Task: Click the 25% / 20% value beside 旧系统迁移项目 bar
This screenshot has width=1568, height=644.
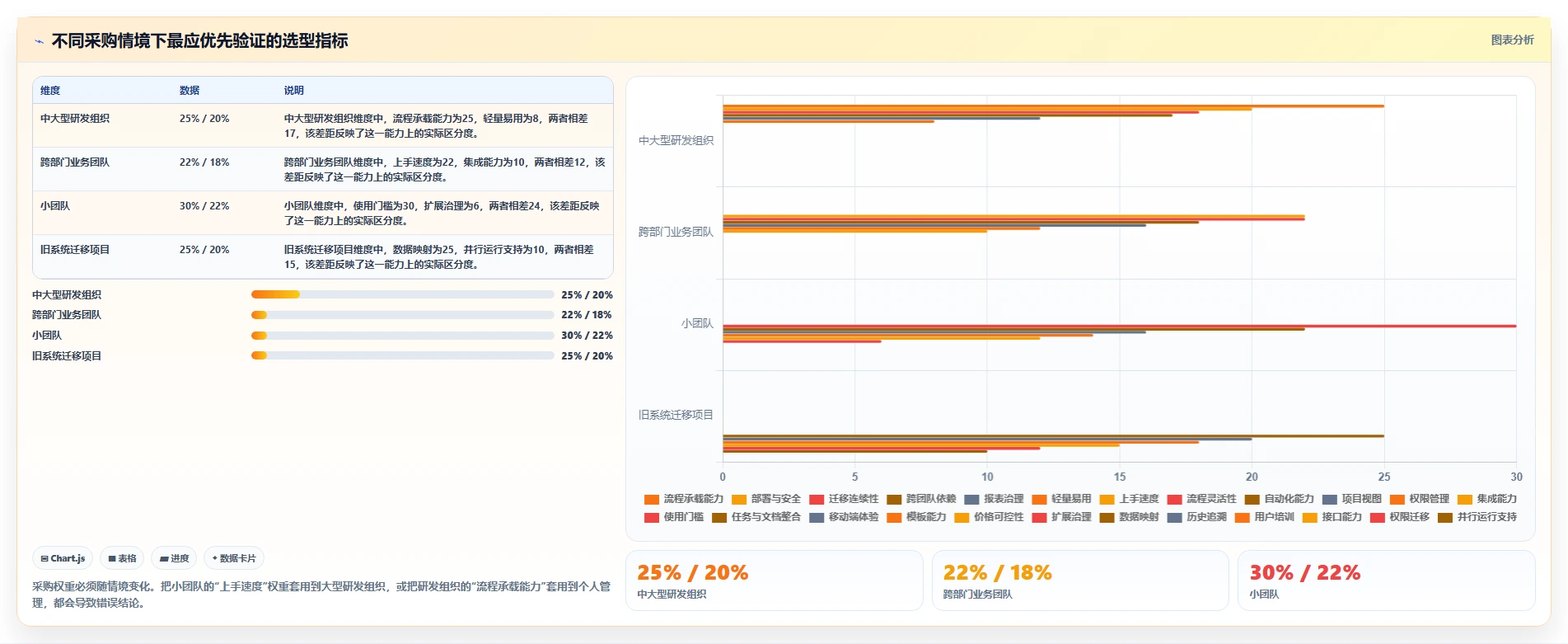Action: [587, 356]
